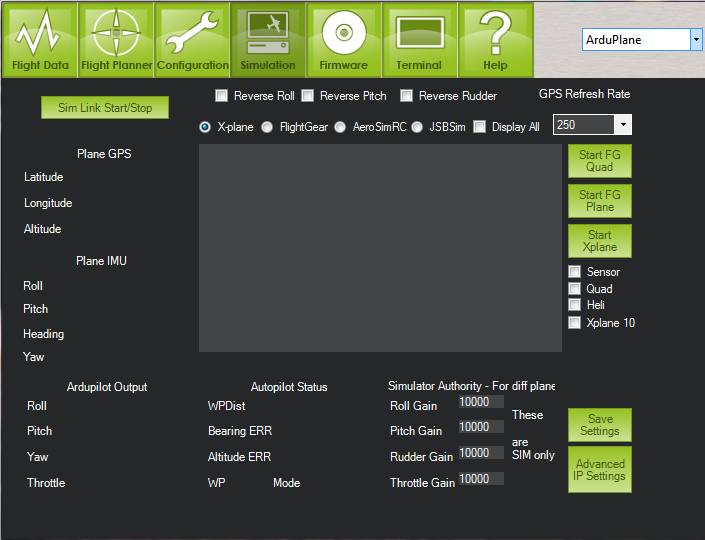The width and height of the screenshot is (705, 540).
Task: Click the Roll Gain input field
Action: tap(481, 401)
